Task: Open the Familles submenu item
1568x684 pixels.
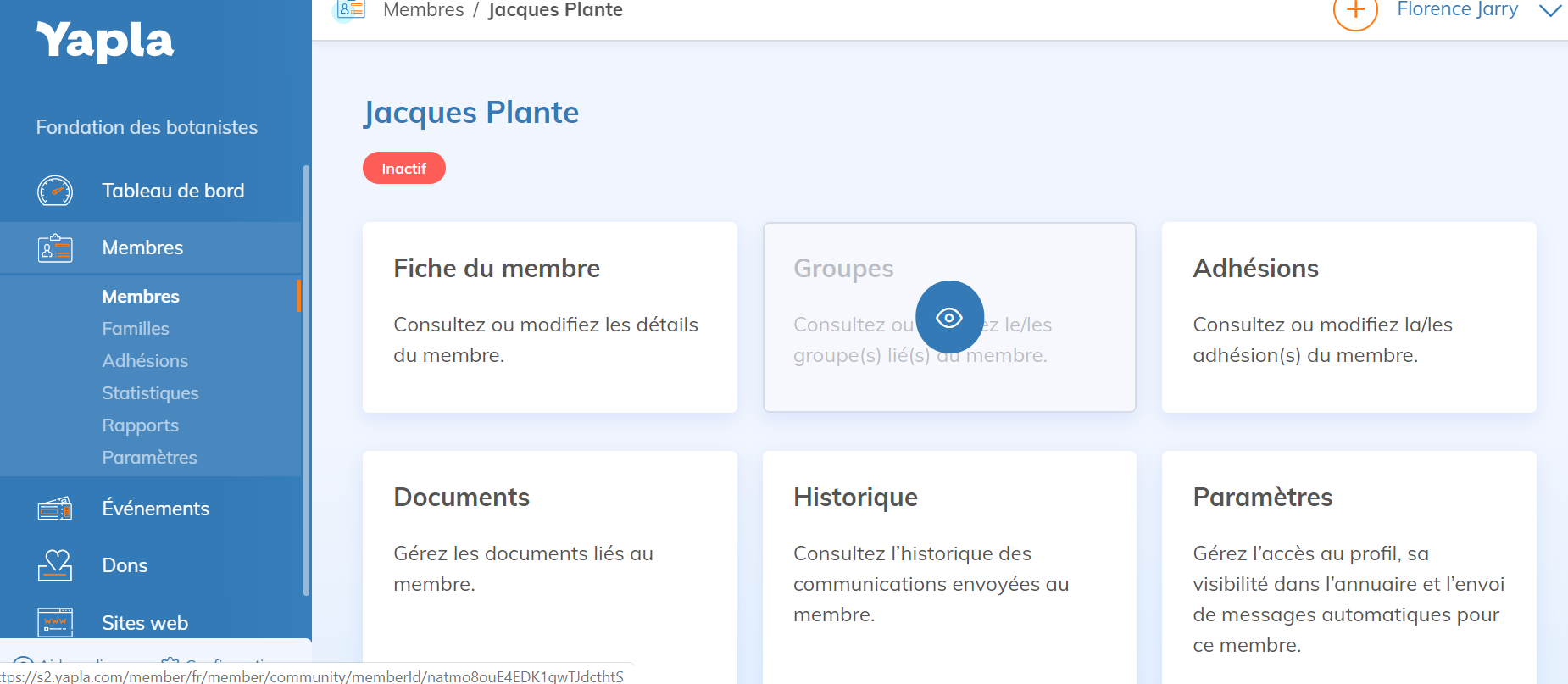Action: [x=136, y=329]
